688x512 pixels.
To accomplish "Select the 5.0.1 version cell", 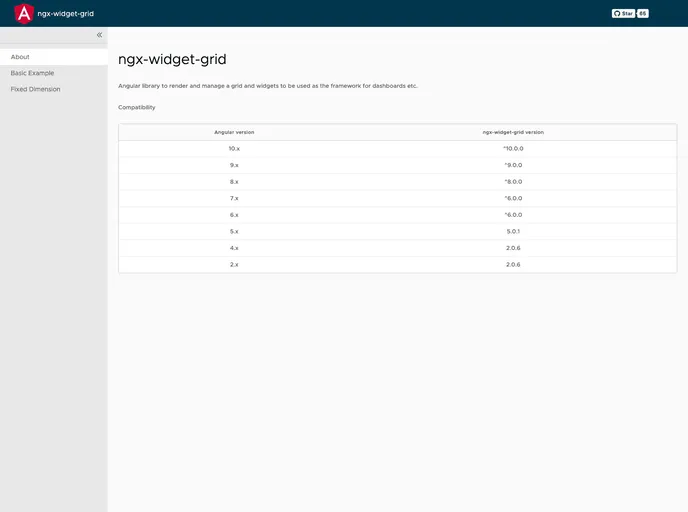I will tap(513, 232).
